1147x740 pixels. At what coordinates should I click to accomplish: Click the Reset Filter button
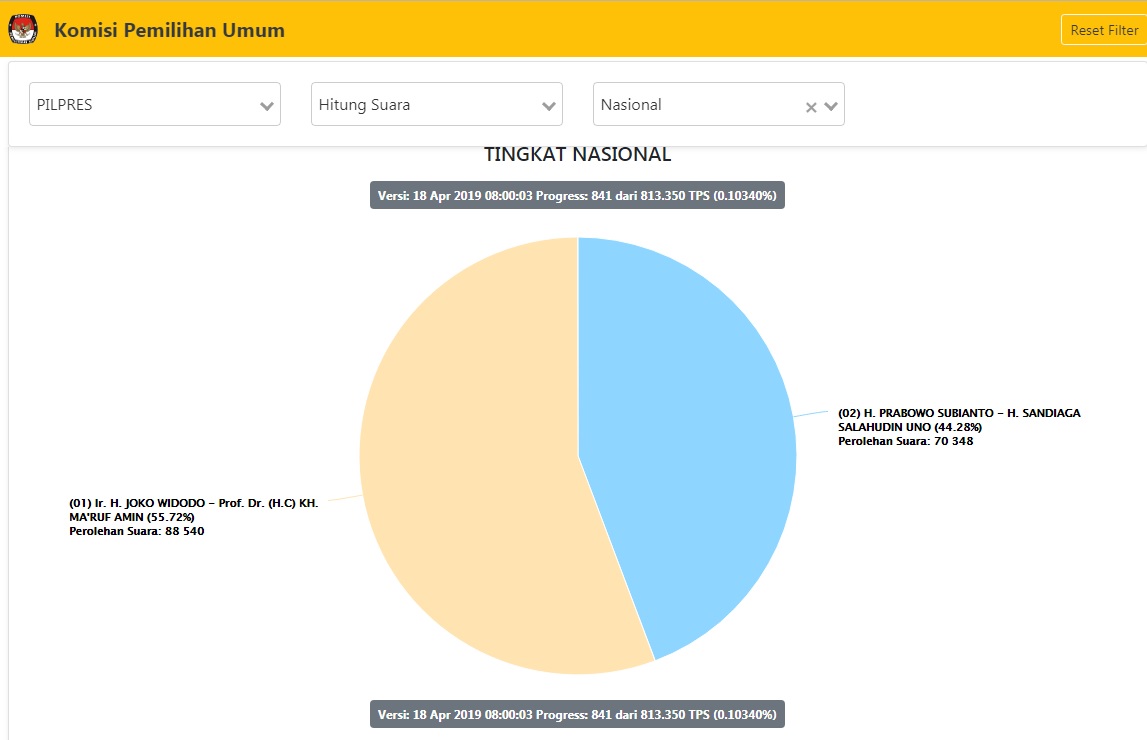[x=1102, y=29]
